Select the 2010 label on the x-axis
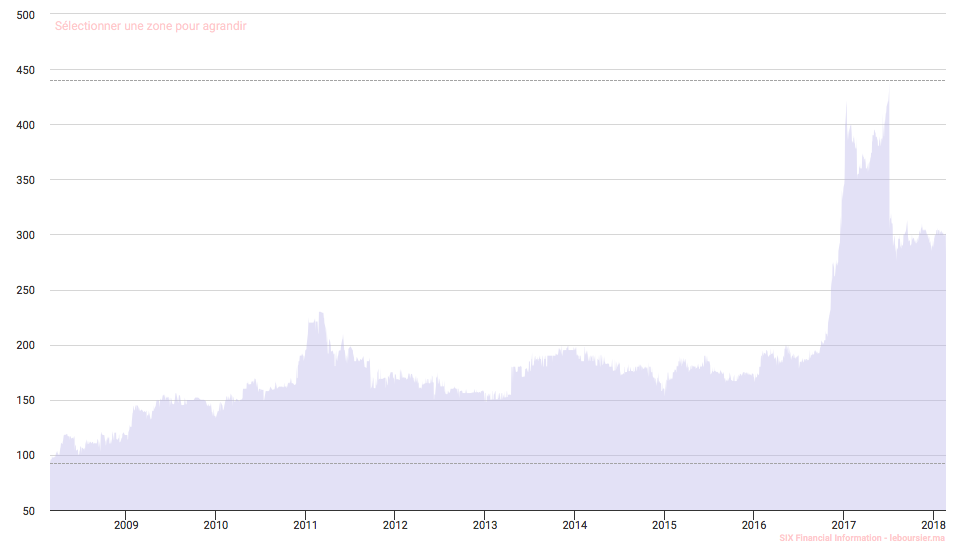 tap(216, 524)
